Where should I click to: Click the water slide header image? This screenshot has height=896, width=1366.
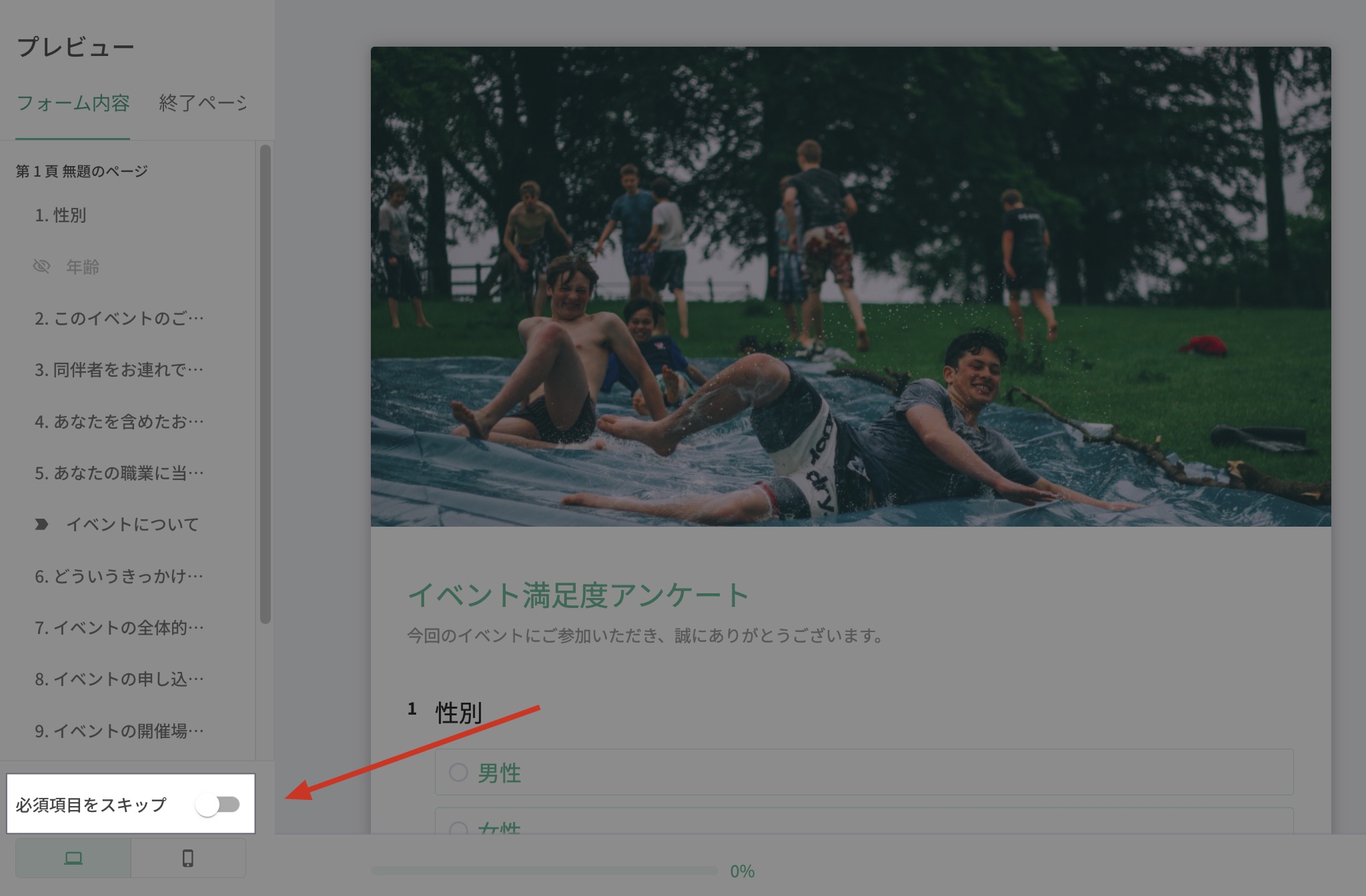851,287
